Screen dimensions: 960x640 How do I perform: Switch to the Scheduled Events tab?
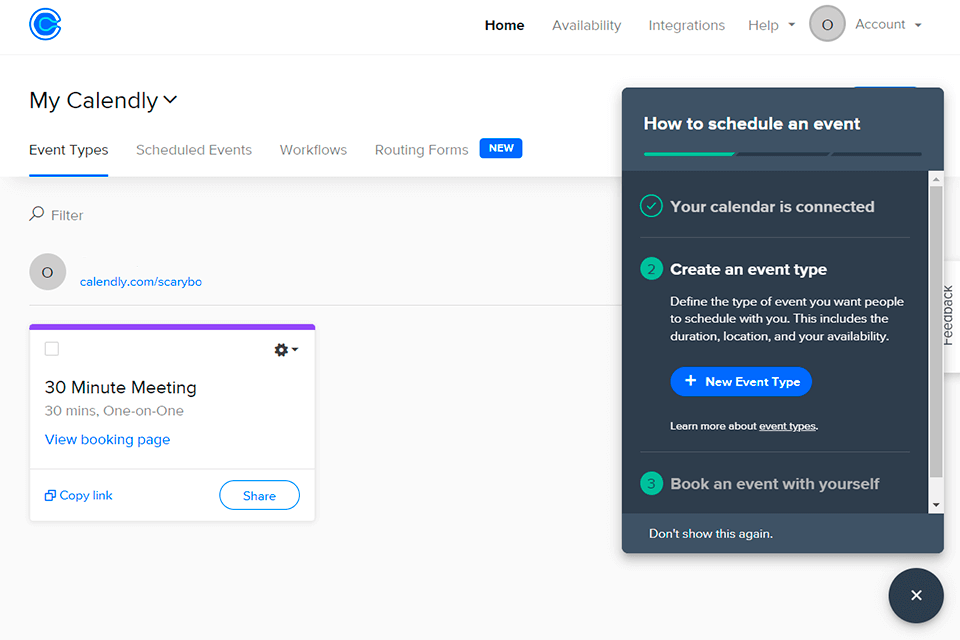point(194,150)
